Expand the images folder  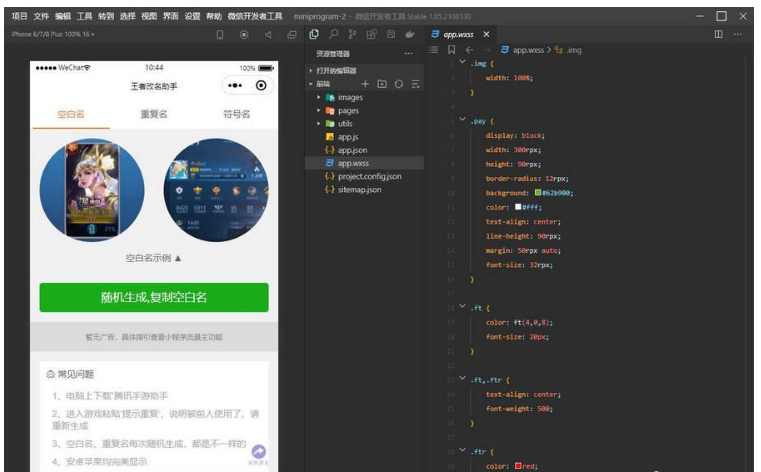pyautogui.click(x=319, y=97)
